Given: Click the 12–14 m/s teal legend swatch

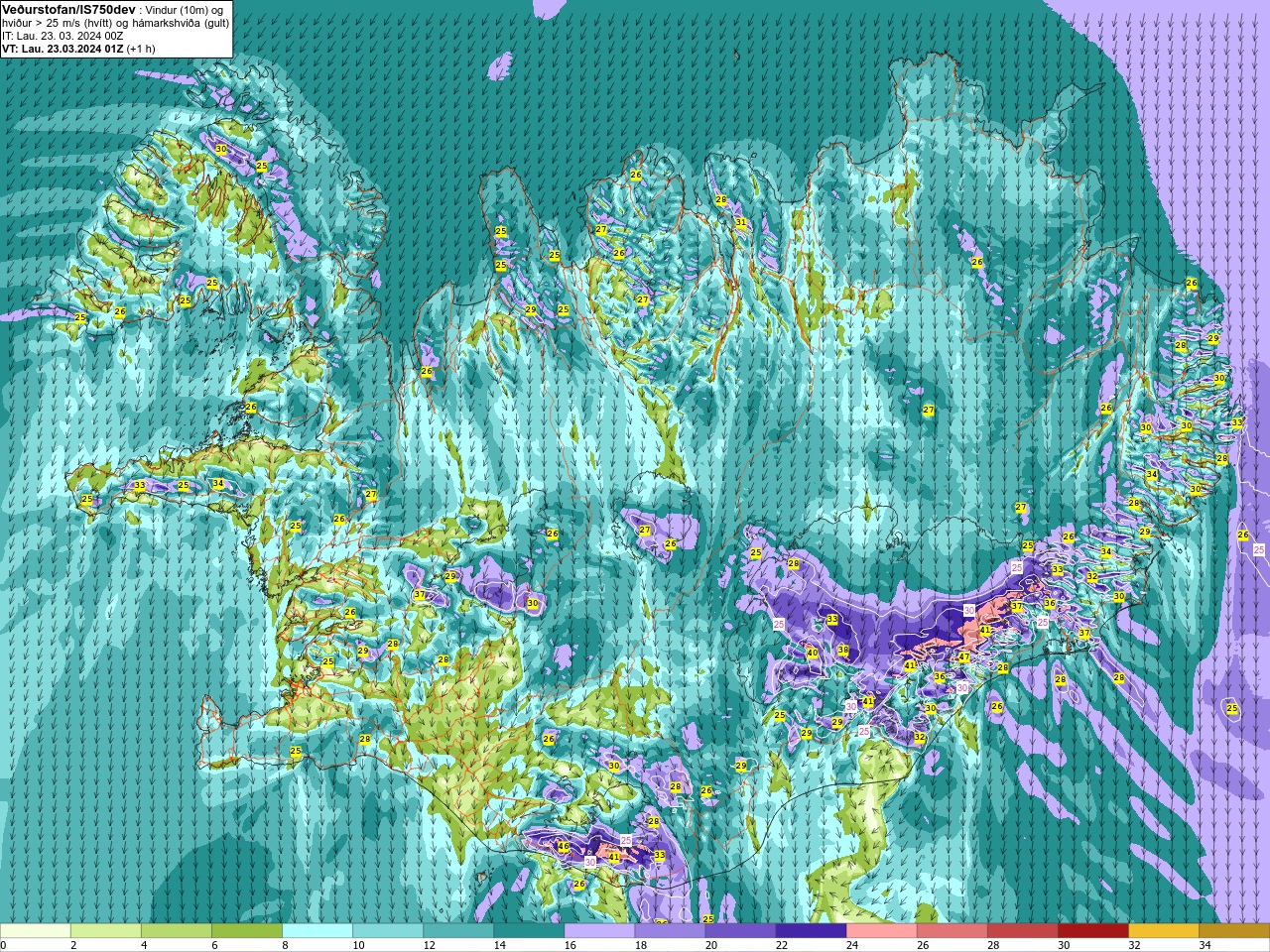Looking at the screenshot, I should click(x=458, y=931).
